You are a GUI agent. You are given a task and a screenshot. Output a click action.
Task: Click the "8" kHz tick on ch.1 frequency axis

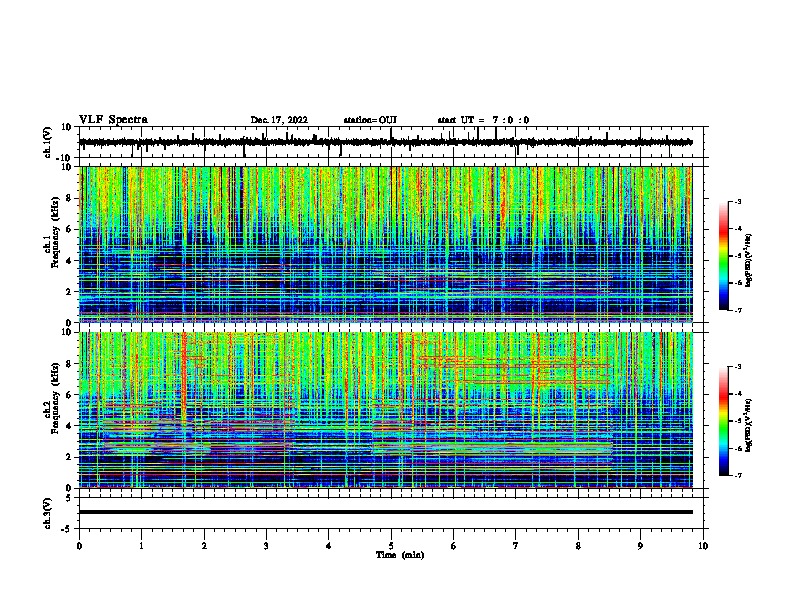coord(69,198)
